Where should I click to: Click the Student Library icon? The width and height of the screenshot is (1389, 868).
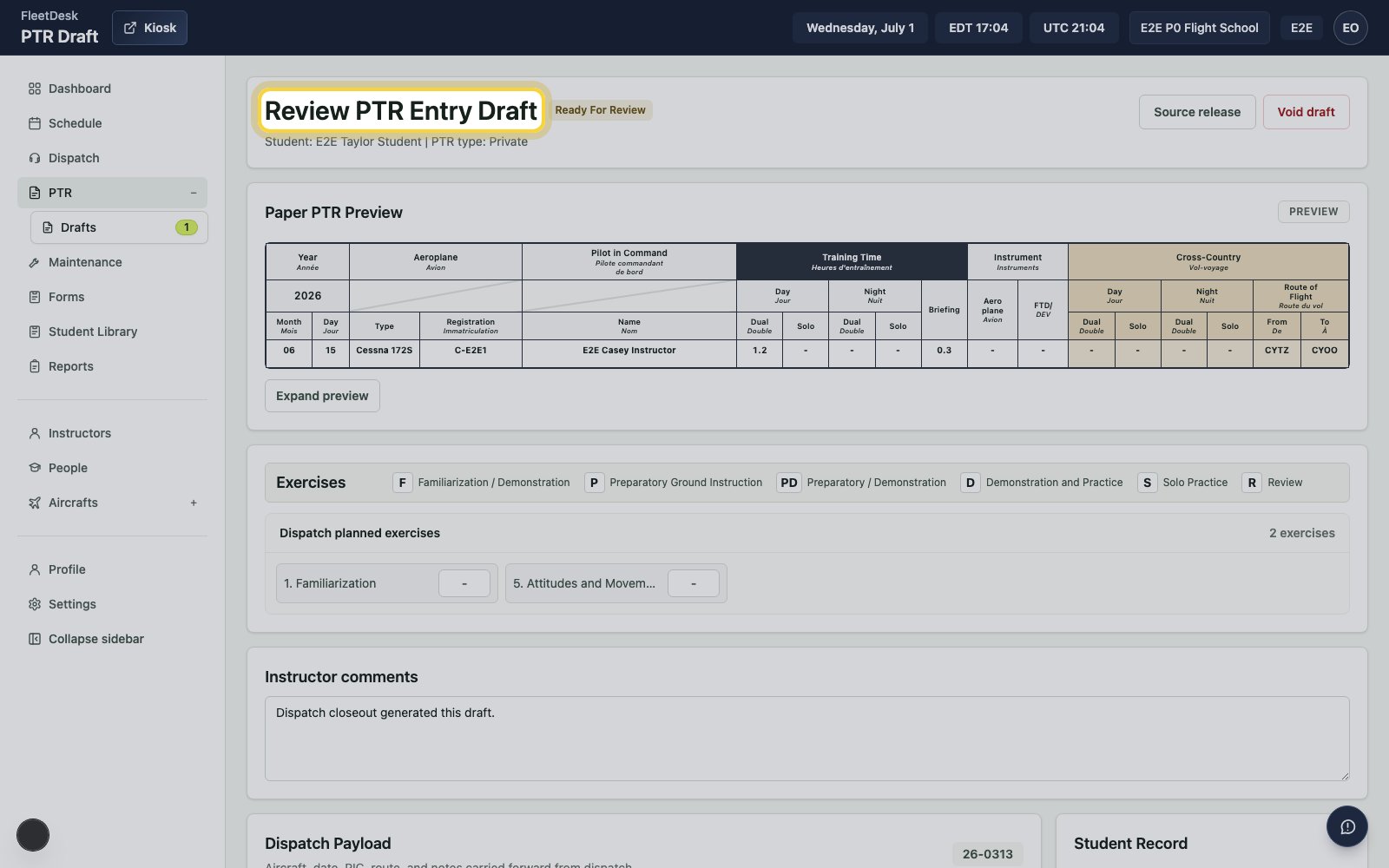35,332
